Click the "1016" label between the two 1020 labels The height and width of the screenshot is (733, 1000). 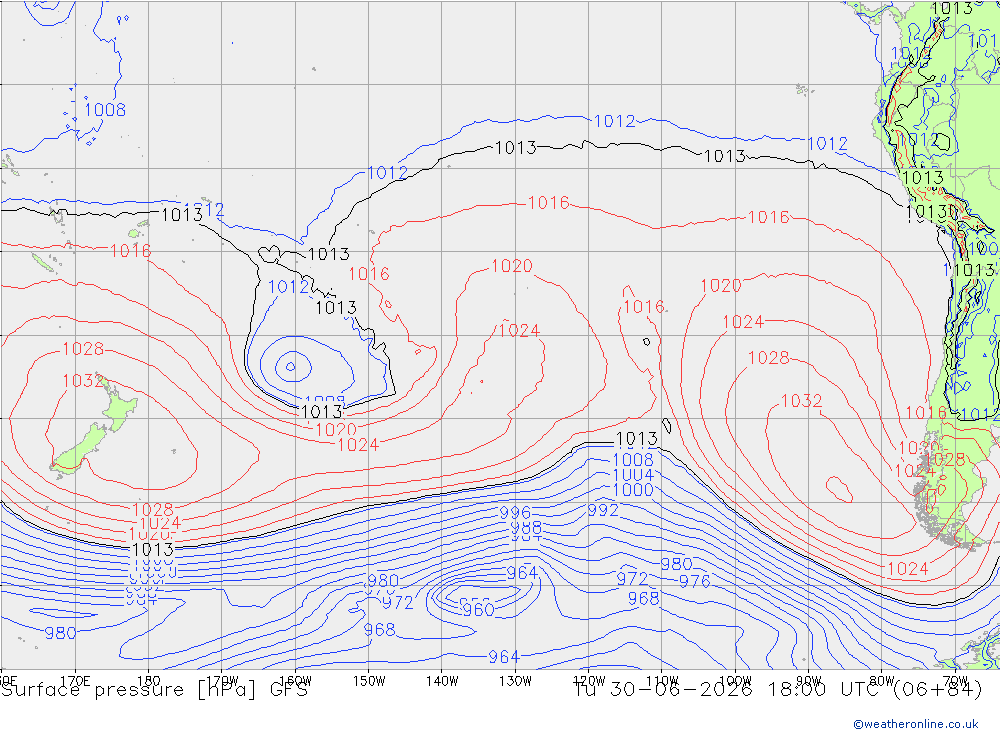coord(643,307)
